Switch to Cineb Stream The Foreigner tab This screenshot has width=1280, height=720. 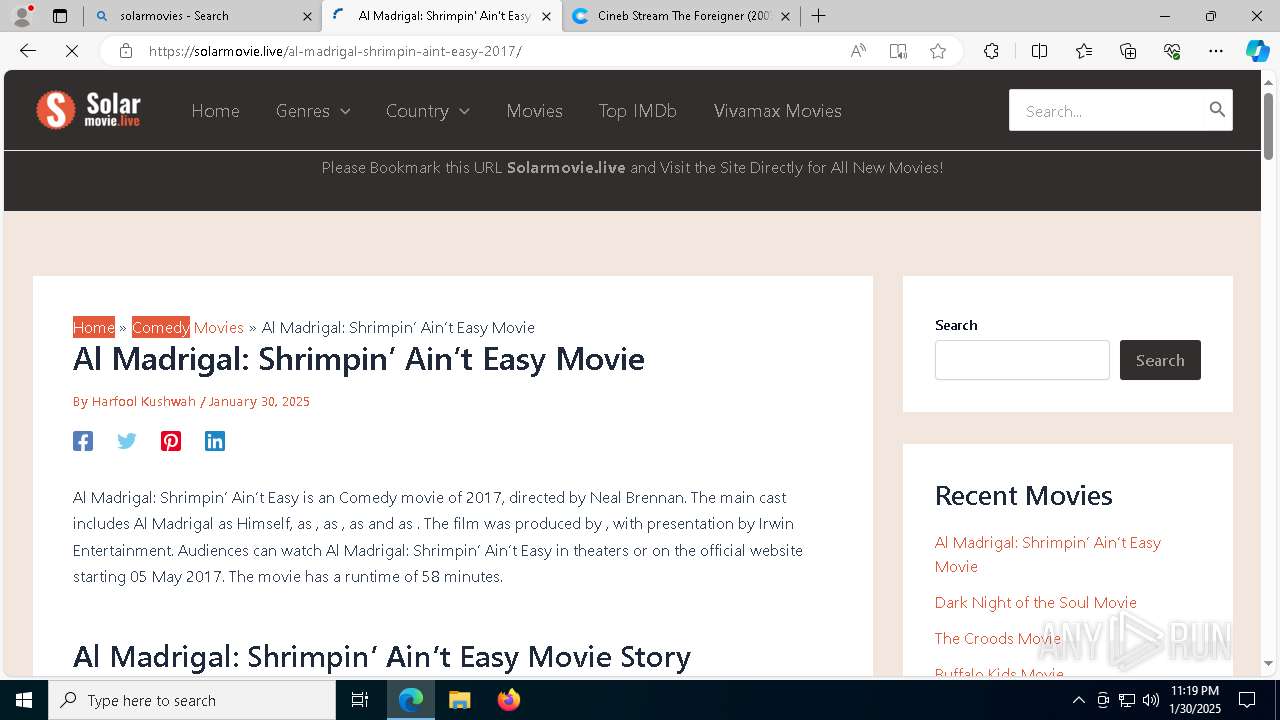pyautogui.click(x=681, y=16)
